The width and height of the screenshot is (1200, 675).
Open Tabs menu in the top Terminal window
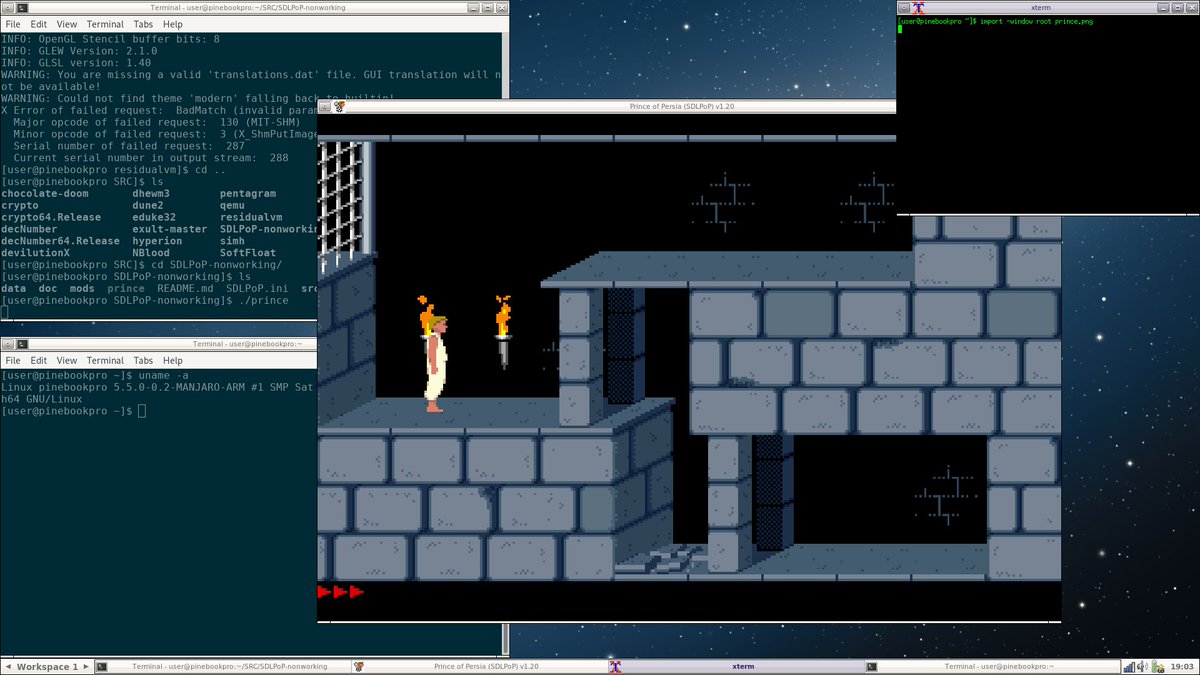click(143, 24)
